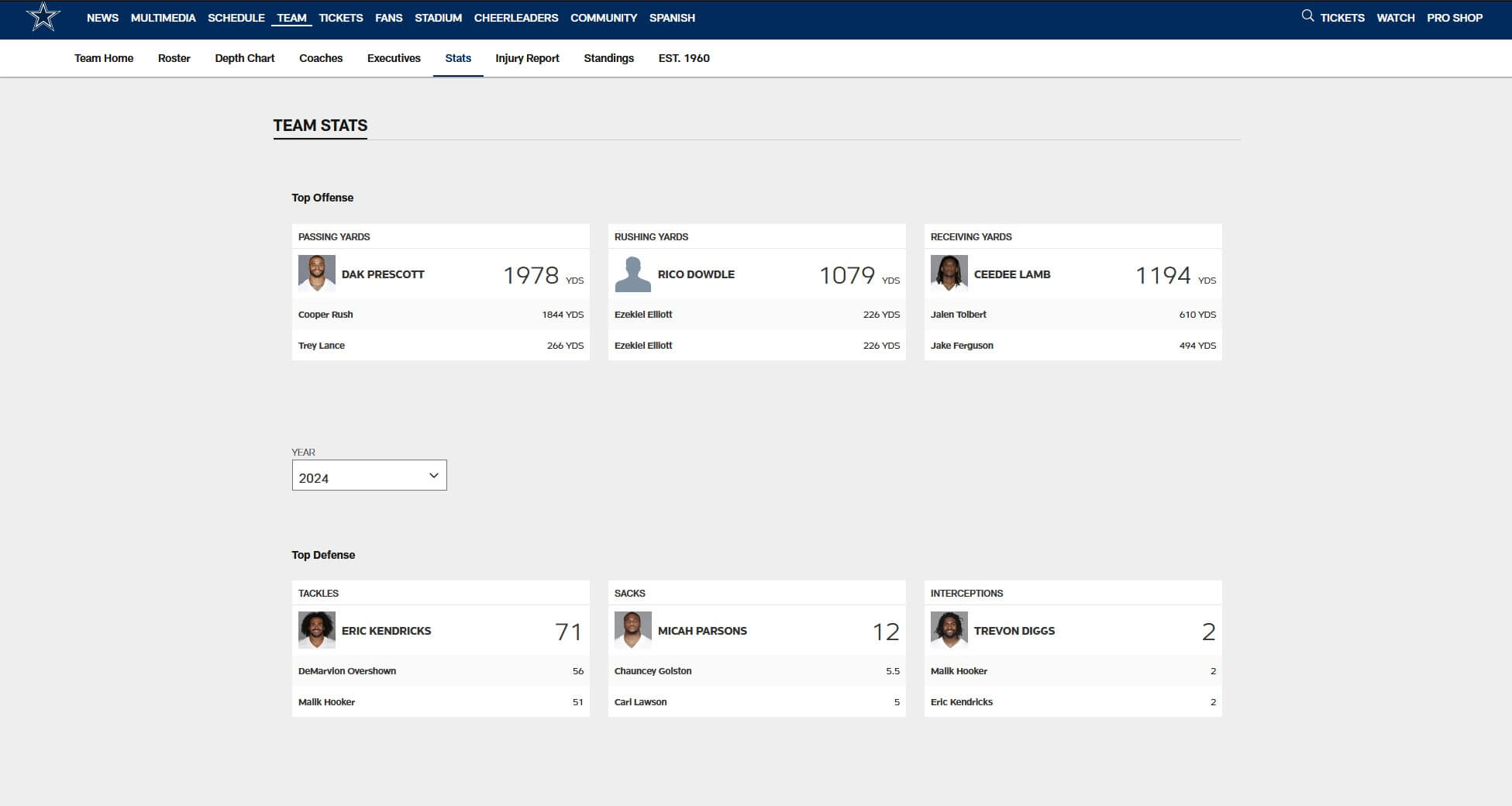Click the RECEIVING YARDS card header
The width and height of the screenshot is (1512, 806).
tap(971, 237)
